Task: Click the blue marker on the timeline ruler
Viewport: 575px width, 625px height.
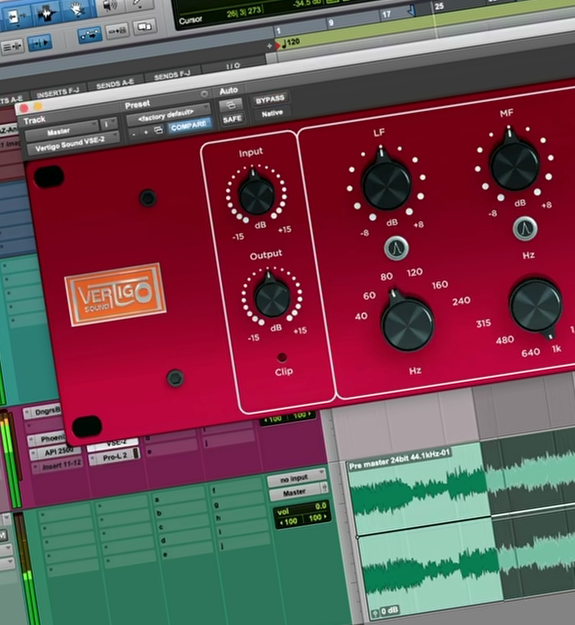Action: (x=412, y=10)
